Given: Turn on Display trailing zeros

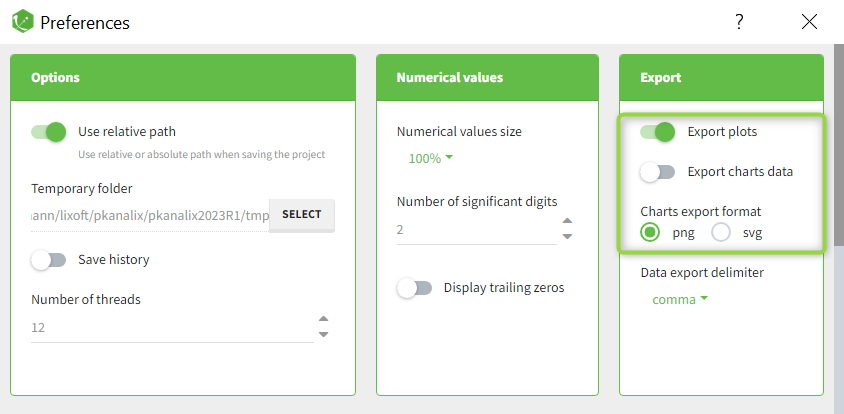Looking at the screenshot, I should point(415,288).
